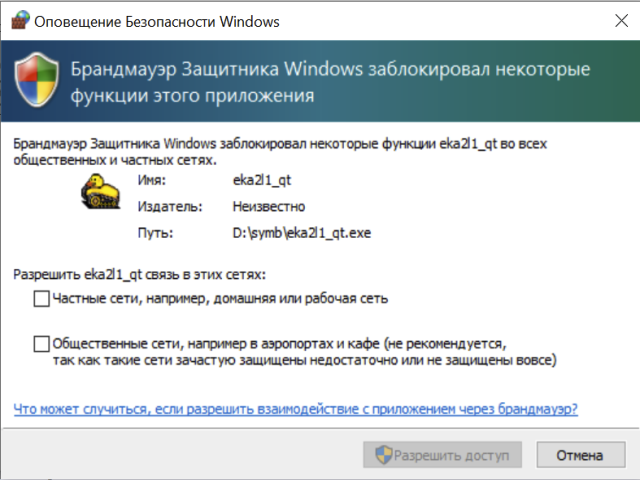Click the Windows Defender shield icon

point(37,80)
